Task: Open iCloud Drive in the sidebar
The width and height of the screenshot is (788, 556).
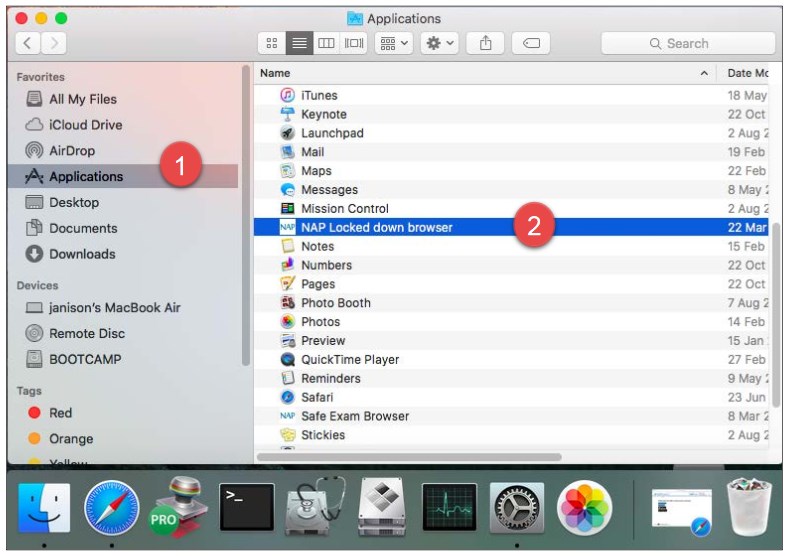Action: pyautogui.click(x=85, y=125)
